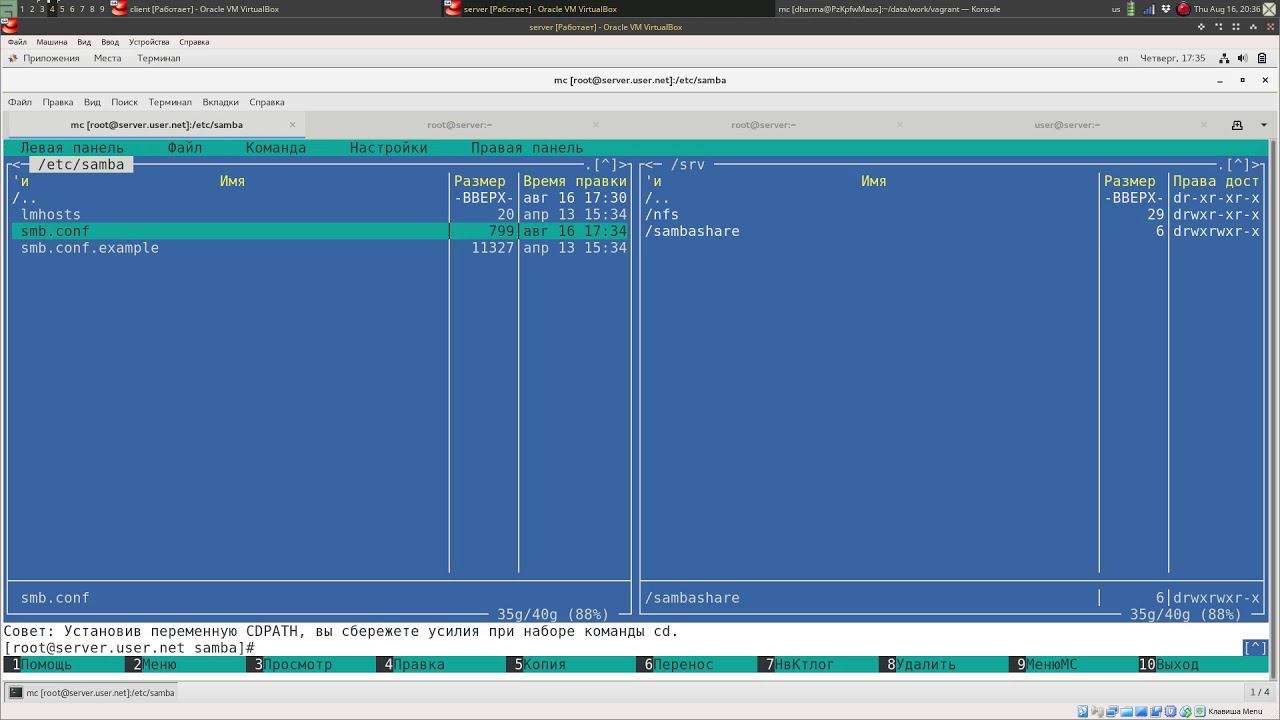Open the terminal Справка menu
Screen dimensions: 1280x720
[x=267, y=102]
